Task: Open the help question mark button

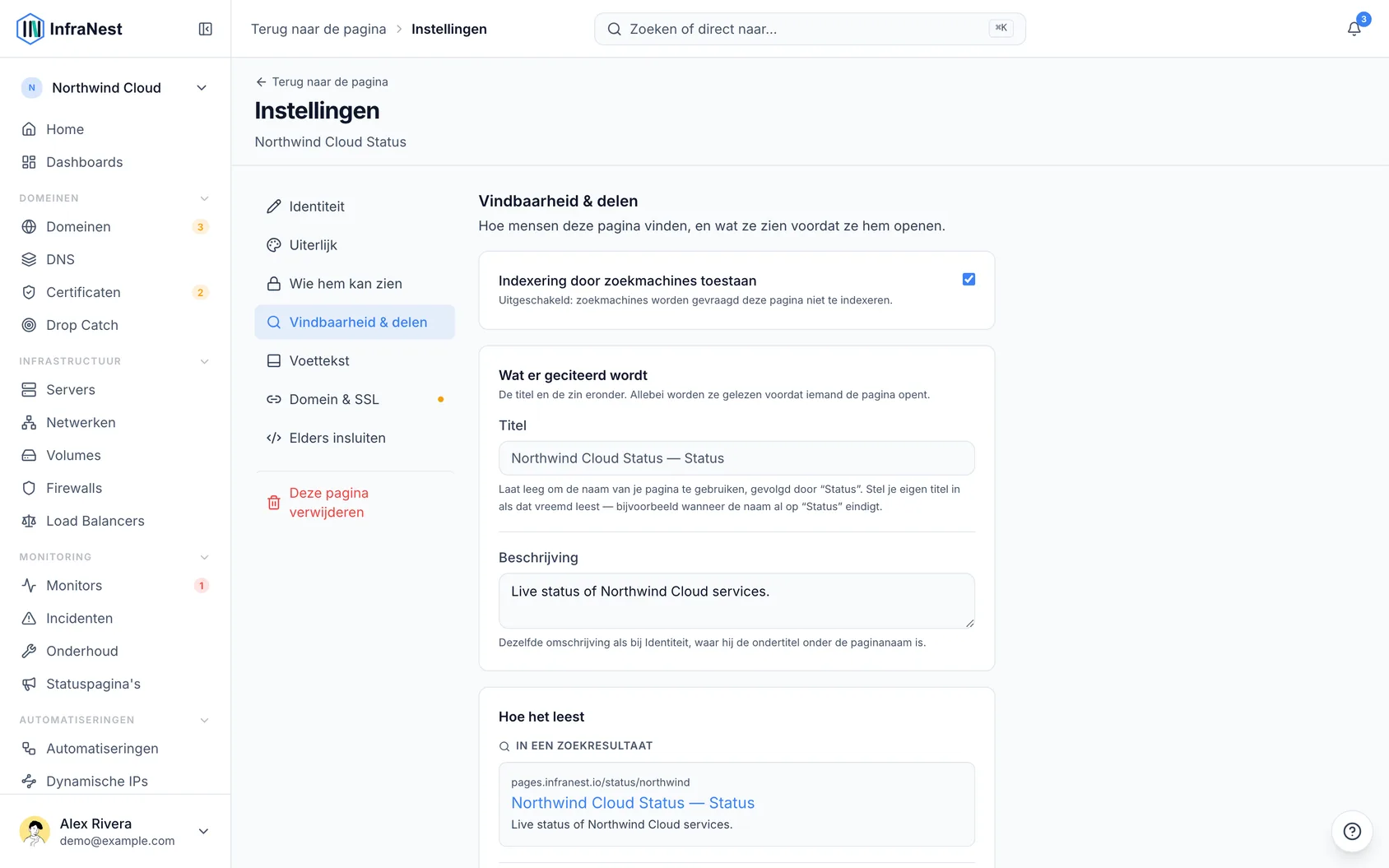Action: pyautogui.click(x=1352, y=831)
